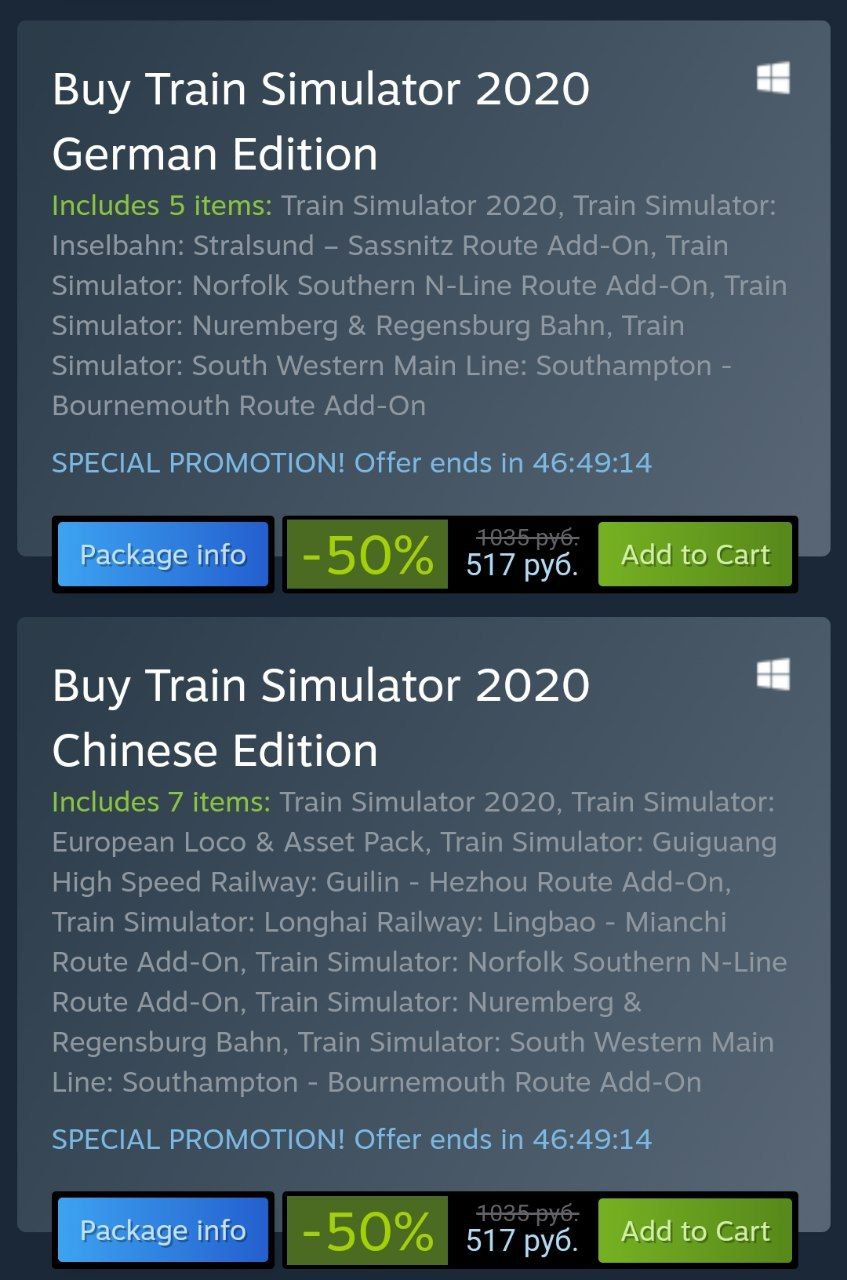Click European Loco & Asset Pack in item list
Viewport: 847px width, 1280px height.
(x=238, y=842)
